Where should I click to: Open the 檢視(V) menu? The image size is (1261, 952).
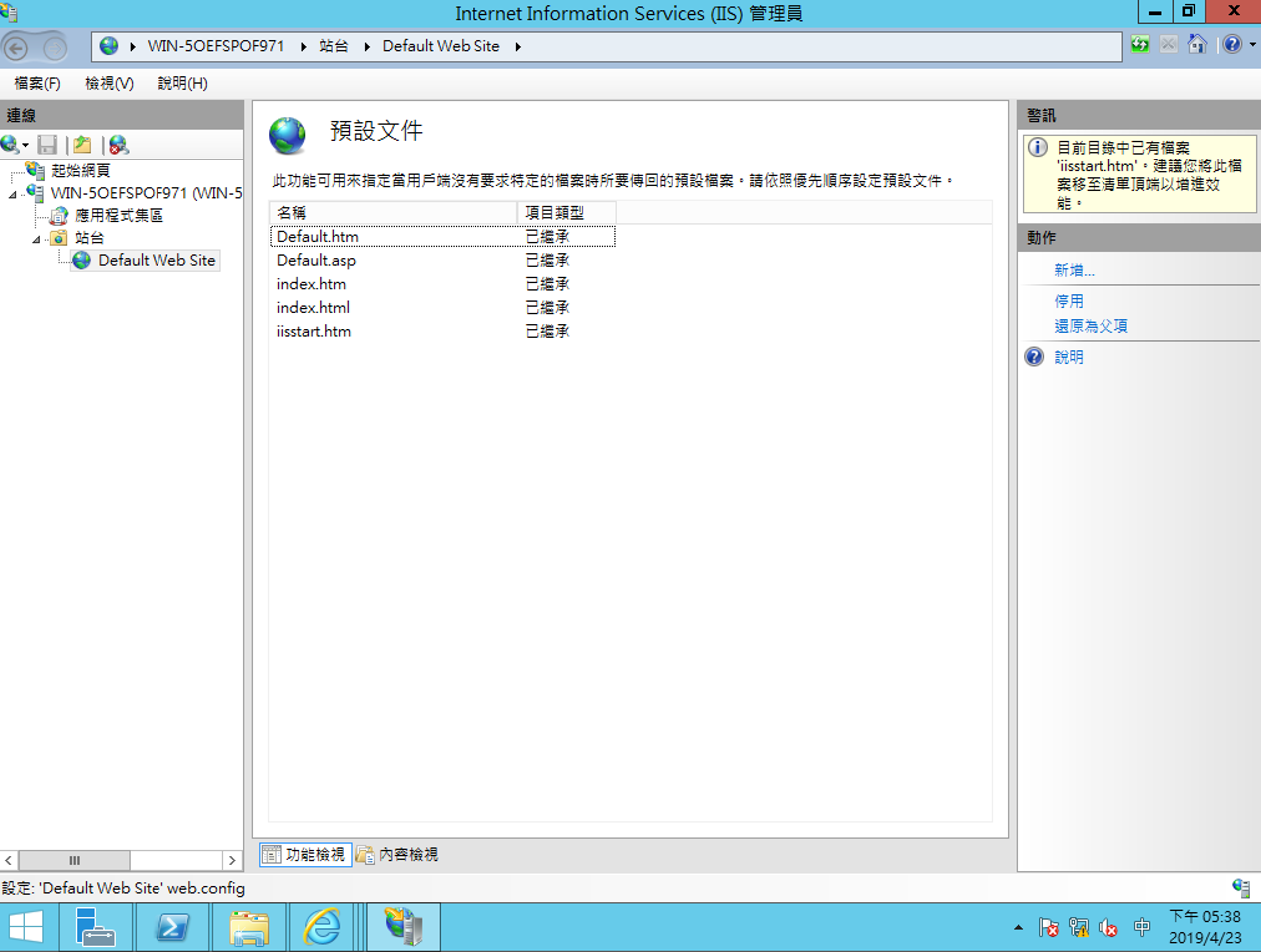click(x=109, y=83)
